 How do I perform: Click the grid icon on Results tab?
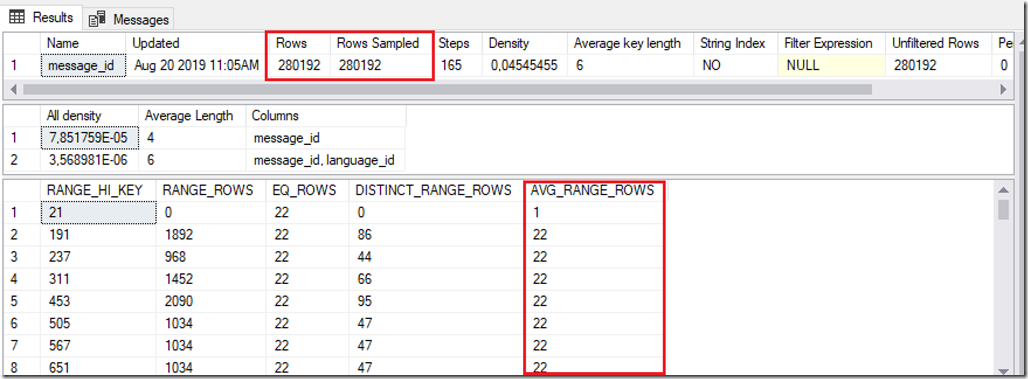pyautogui.click(x=18, y=16)
